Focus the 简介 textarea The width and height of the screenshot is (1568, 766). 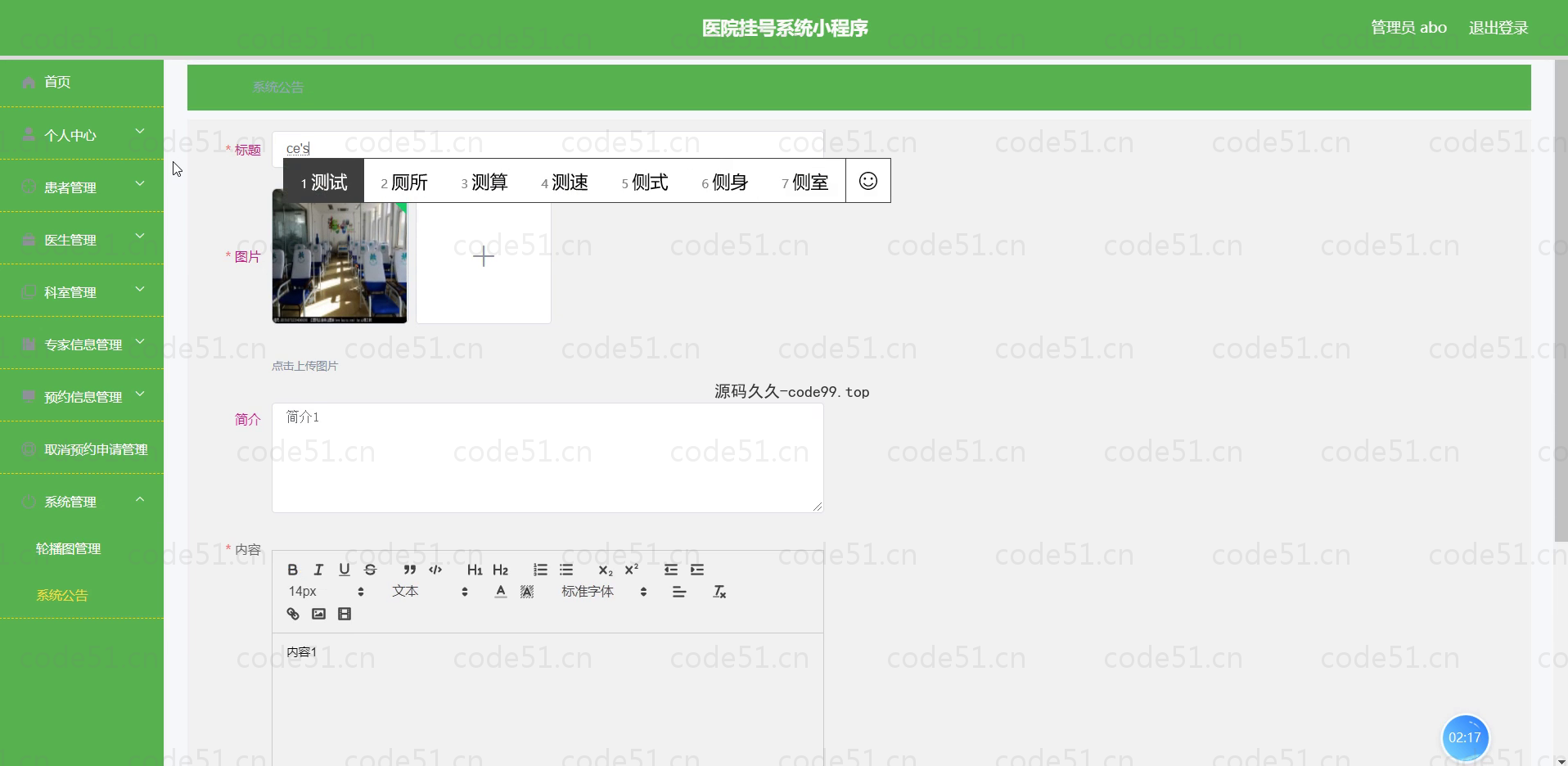pyautogui.click(x=547, y=457)
